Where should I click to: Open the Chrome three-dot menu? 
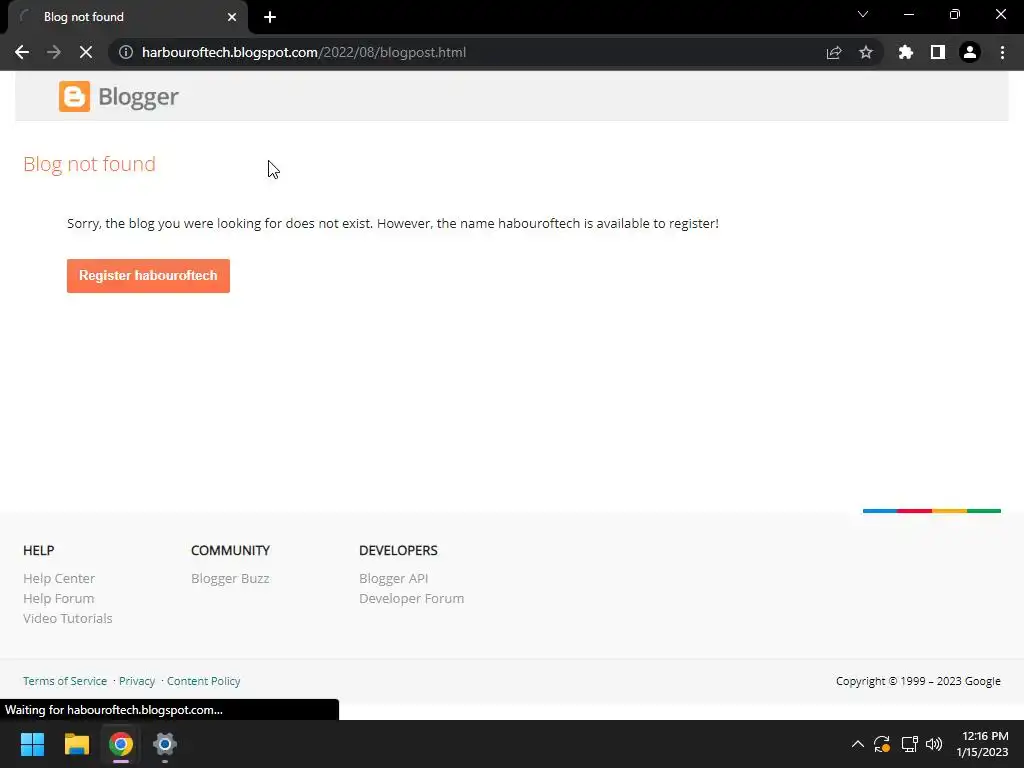point(1002,52)
